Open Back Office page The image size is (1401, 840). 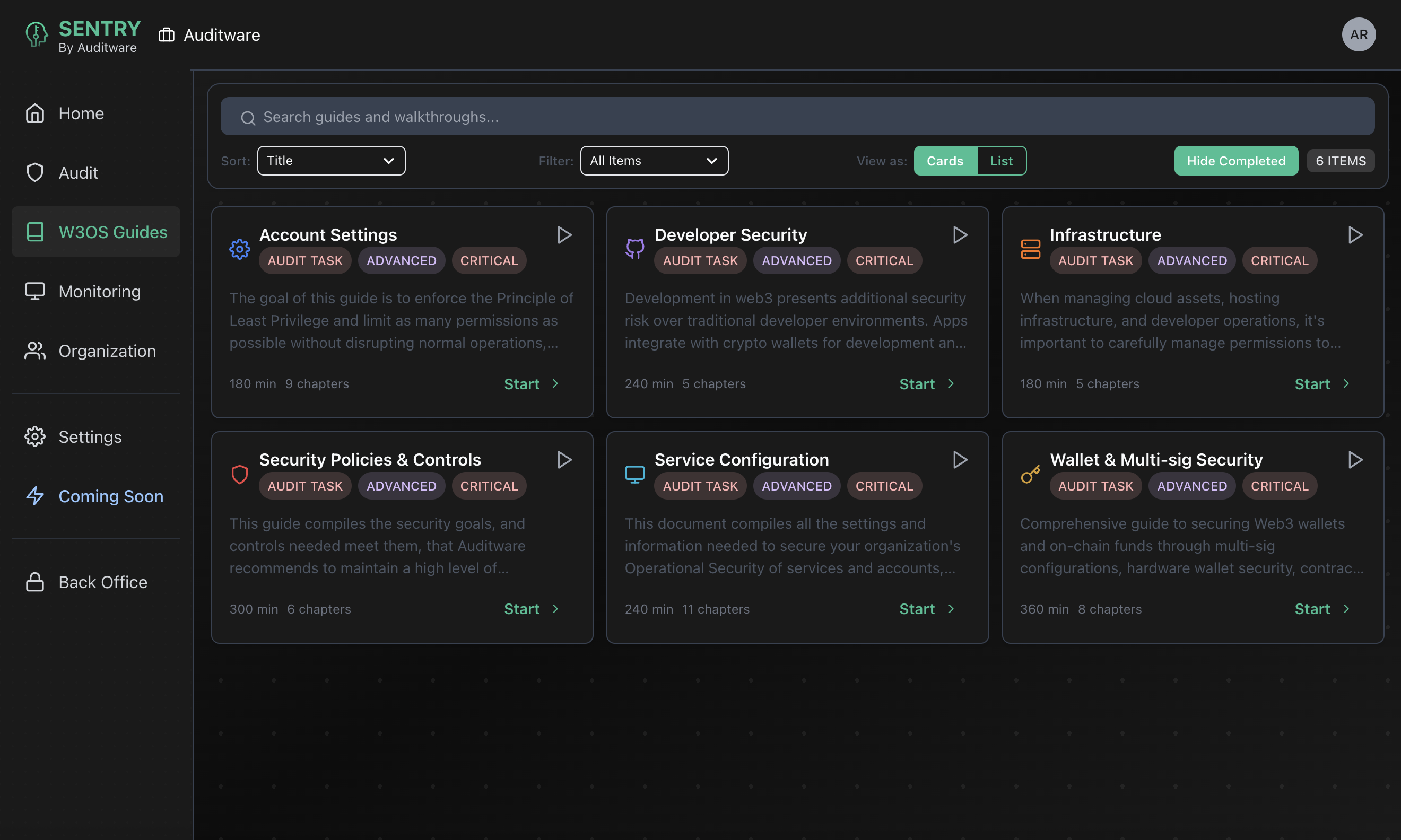[x=95, y=582]
